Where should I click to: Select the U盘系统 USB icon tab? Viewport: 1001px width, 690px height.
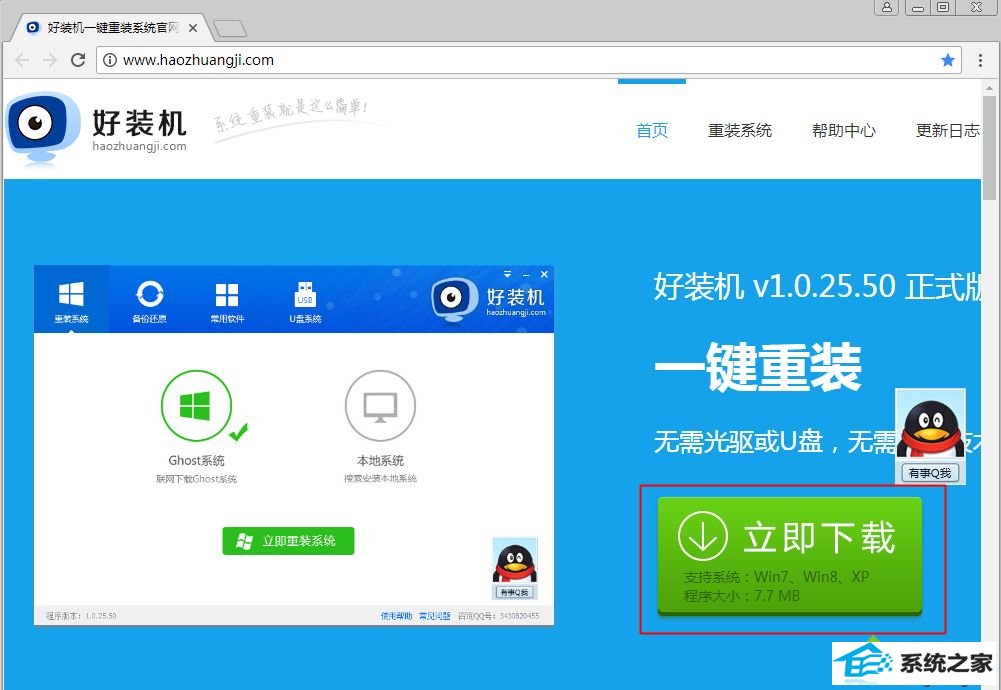pos(305,301)
